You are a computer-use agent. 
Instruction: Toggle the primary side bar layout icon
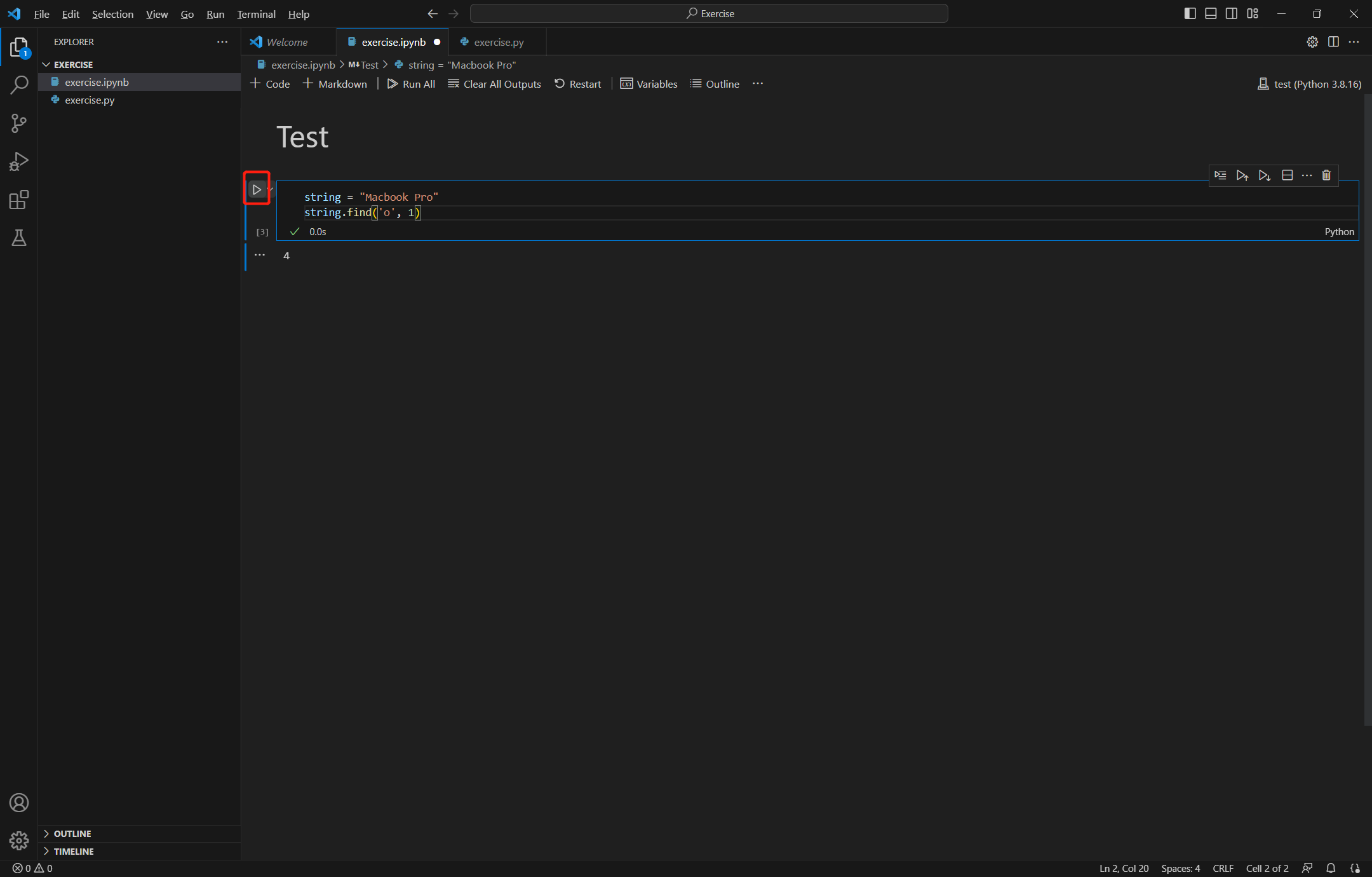pyautogui.click(x=1190, y=13)
